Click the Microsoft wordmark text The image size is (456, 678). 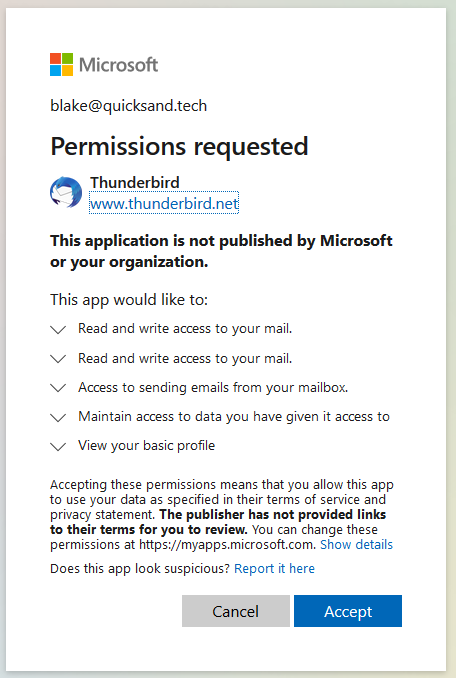pos(118,65)
